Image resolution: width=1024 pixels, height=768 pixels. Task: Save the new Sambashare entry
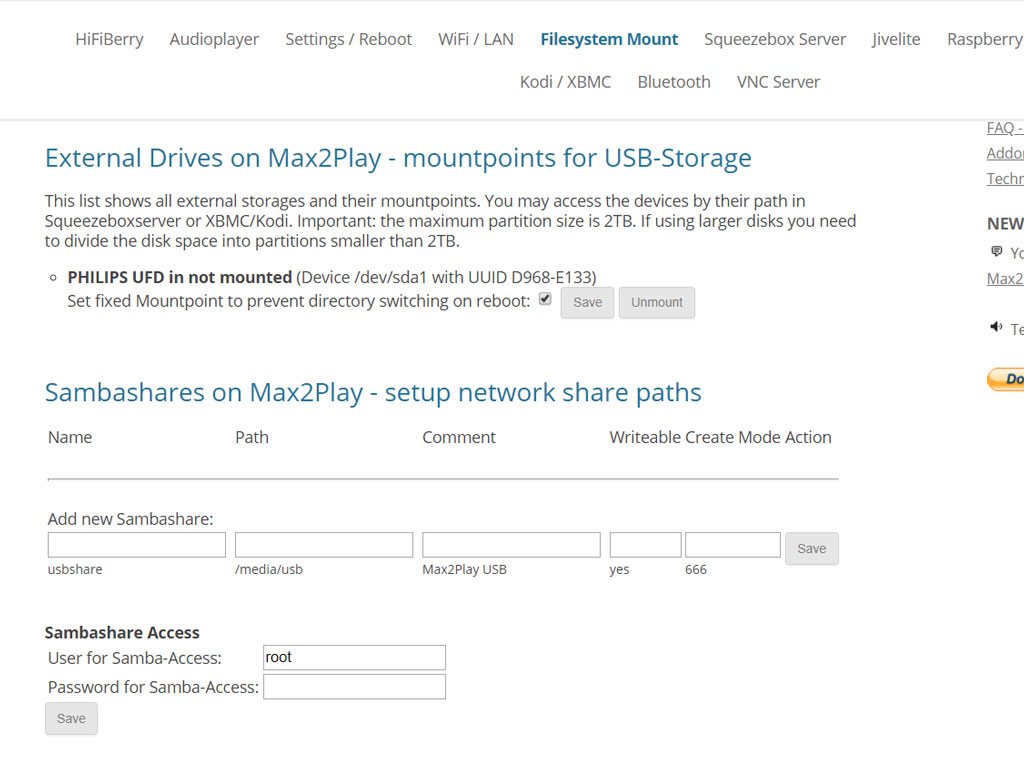812,549
